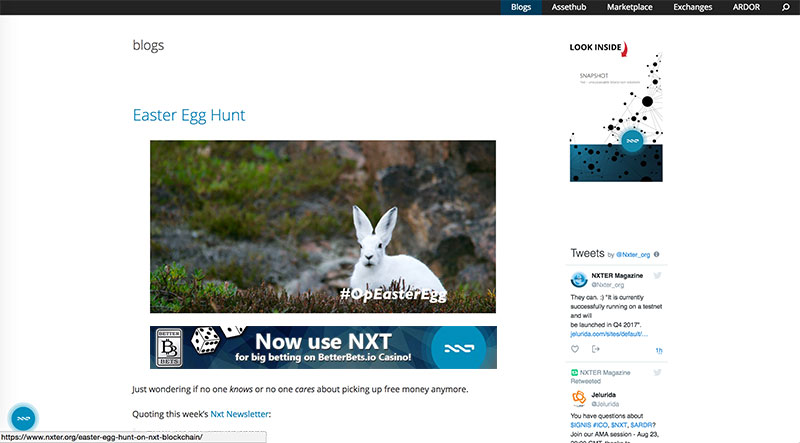The height and width of the screenshot is (443, 800).
Task: Click the NXTER Magazine avatar in tweets
Action: [x=579, y=280]
